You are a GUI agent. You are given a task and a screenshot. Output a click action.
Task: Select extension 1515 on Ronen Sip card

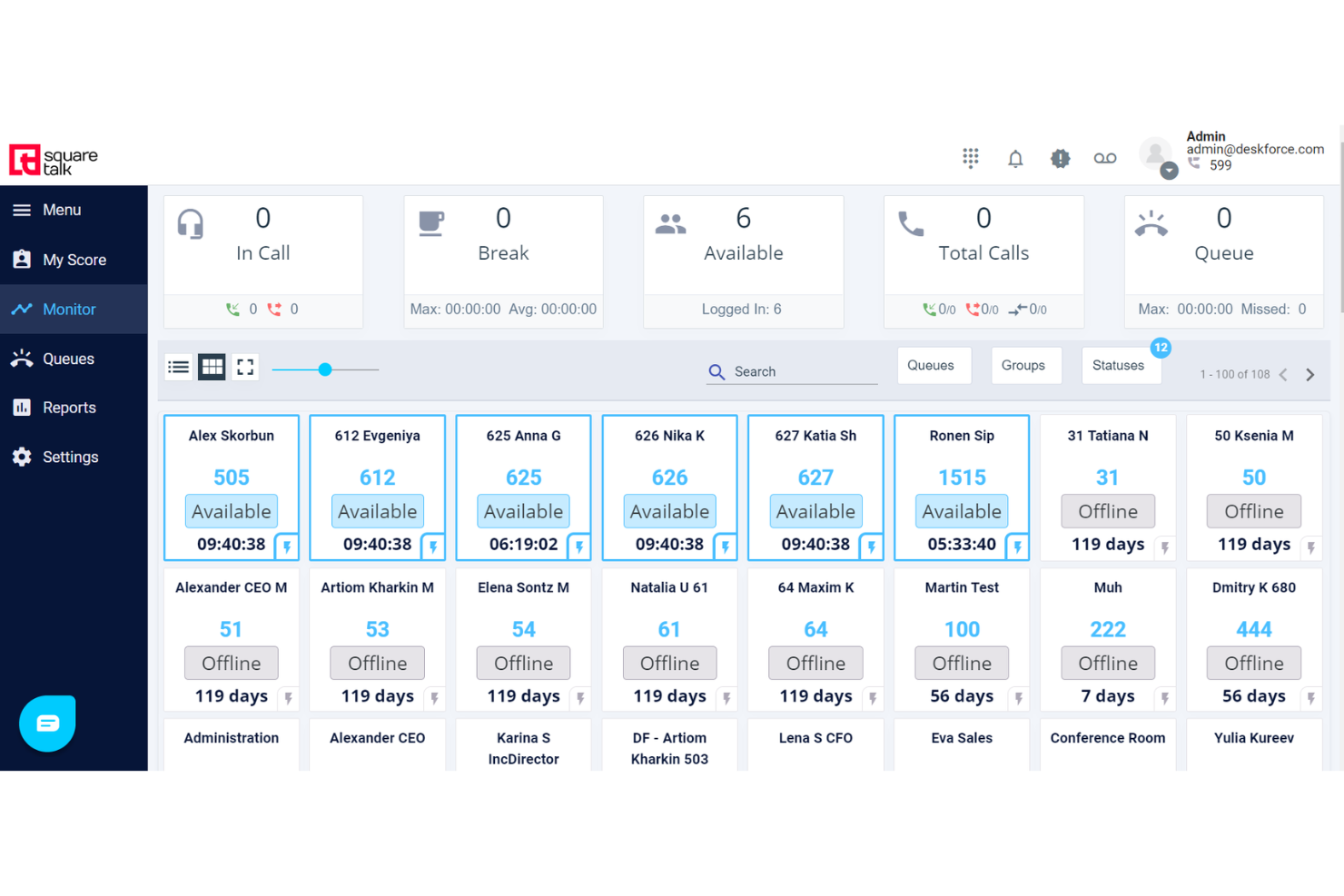tap(962, 478)
